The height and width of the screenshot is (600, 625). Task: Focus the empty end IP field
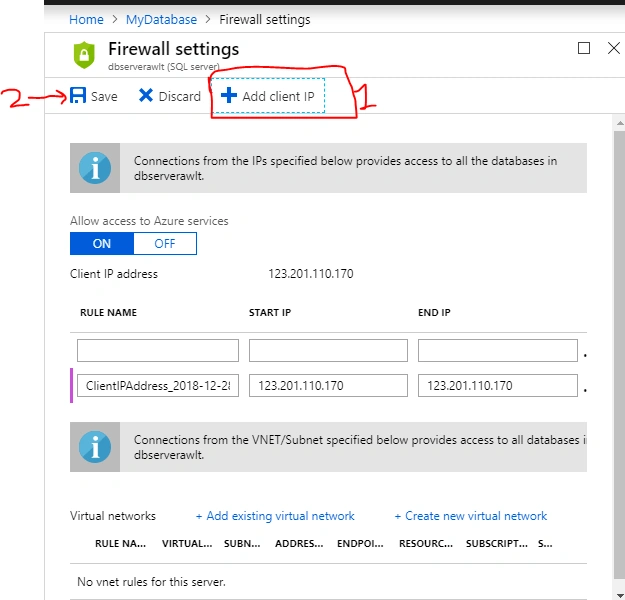point(497,350)
